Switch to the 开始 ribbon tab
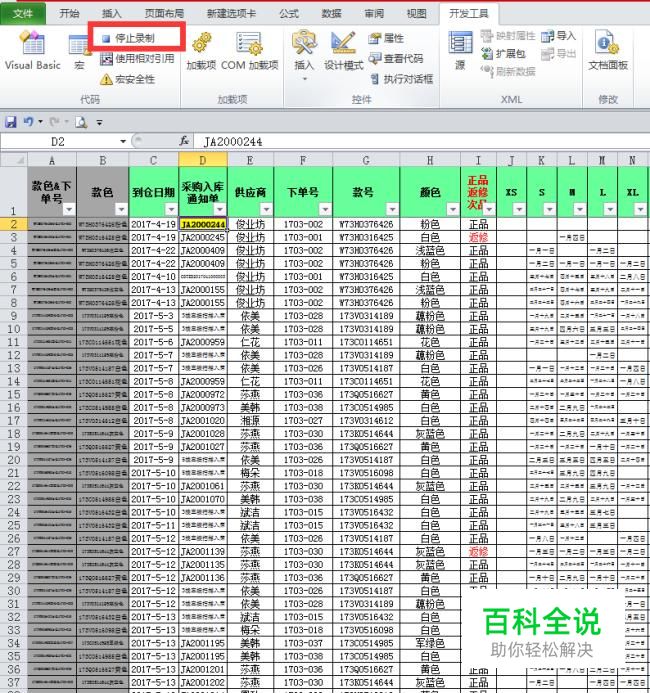This screenshot has height=693, width=650. pos(69,14)
